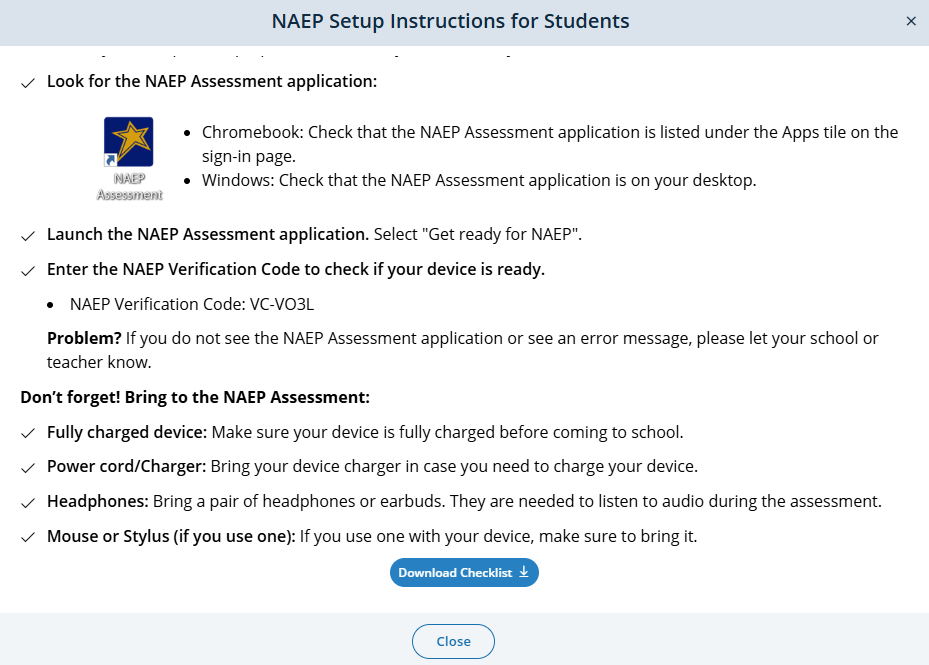Click checkmark beside Enter the NAEP Verification Code
The image size is (929, 665).
pyautogui.click(x=28, y=271)
